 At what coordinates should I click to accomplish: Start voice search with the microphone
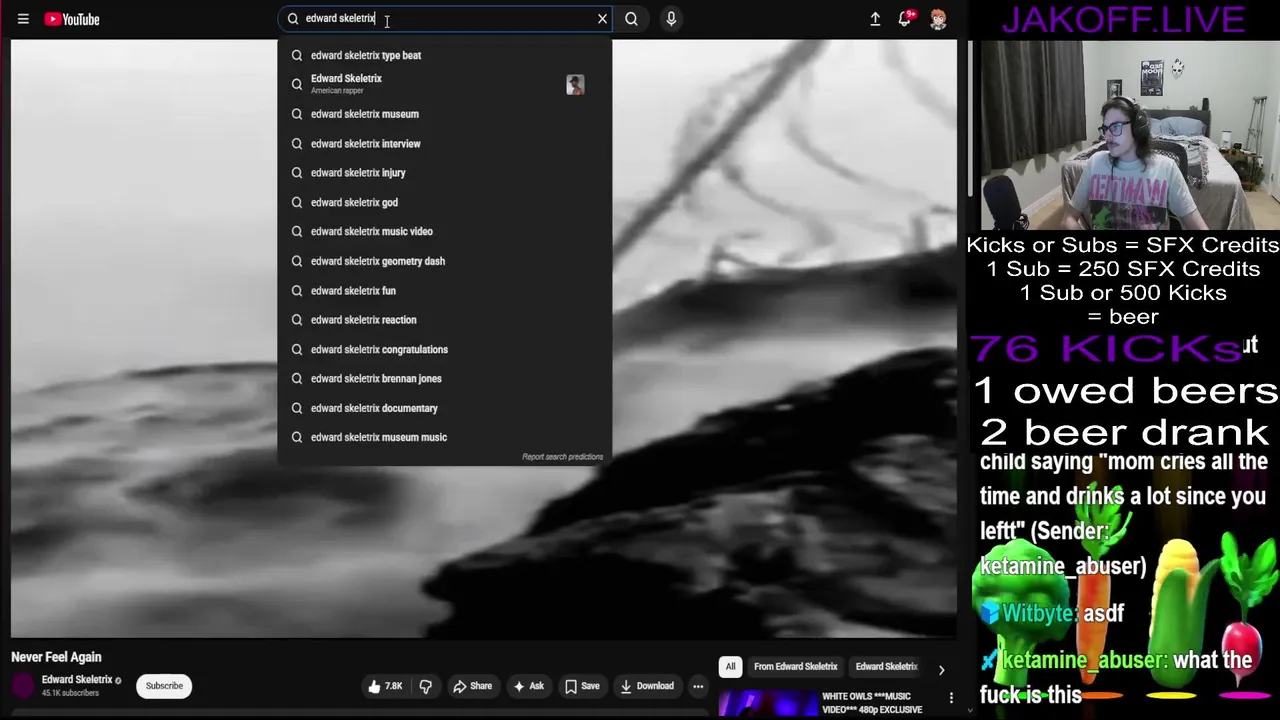671,19
